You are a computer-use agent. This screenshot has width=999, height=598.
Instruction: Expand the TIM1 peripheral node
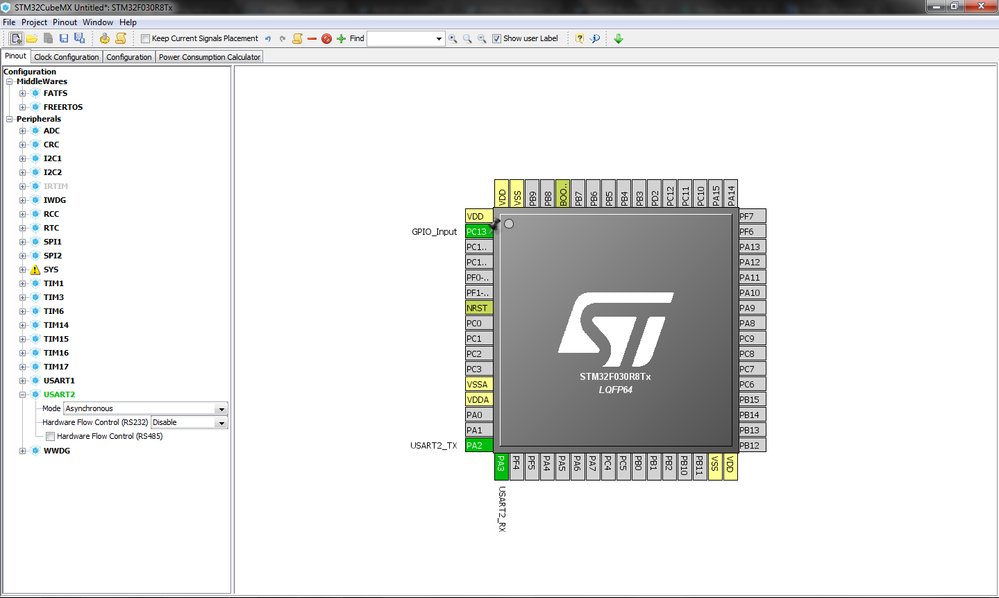(x=22, y=284)
